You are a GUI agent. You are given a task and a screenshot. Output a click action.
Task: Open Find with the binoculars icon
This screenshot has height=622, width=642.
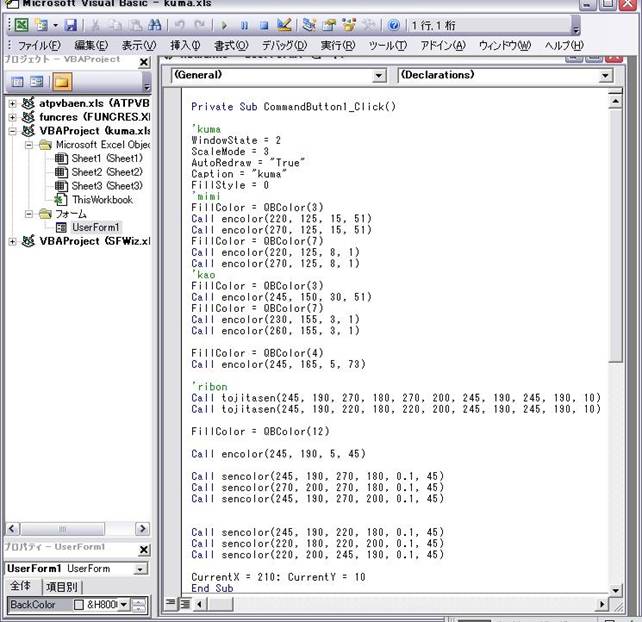[x=154, y=25]
